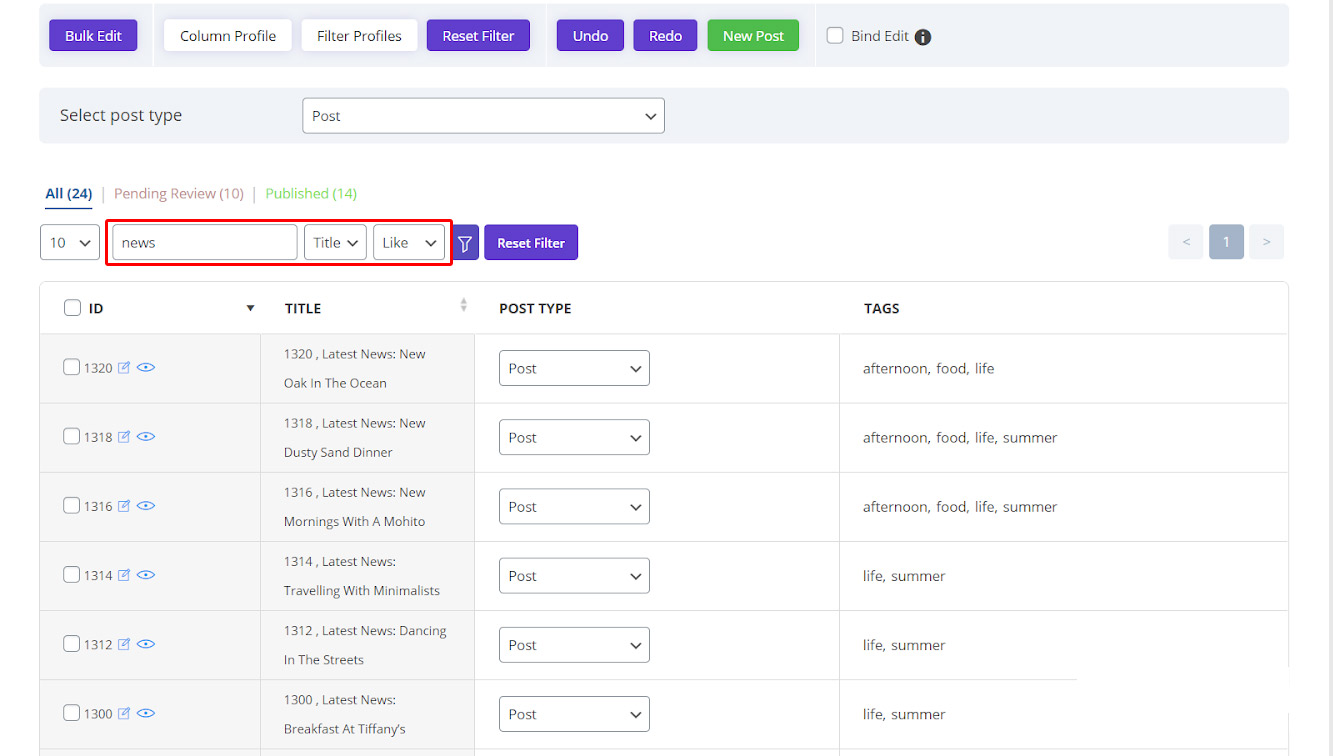Click the sort arrow on the ID column
The width and height of the screenshot is (1333, 756).
250,308
